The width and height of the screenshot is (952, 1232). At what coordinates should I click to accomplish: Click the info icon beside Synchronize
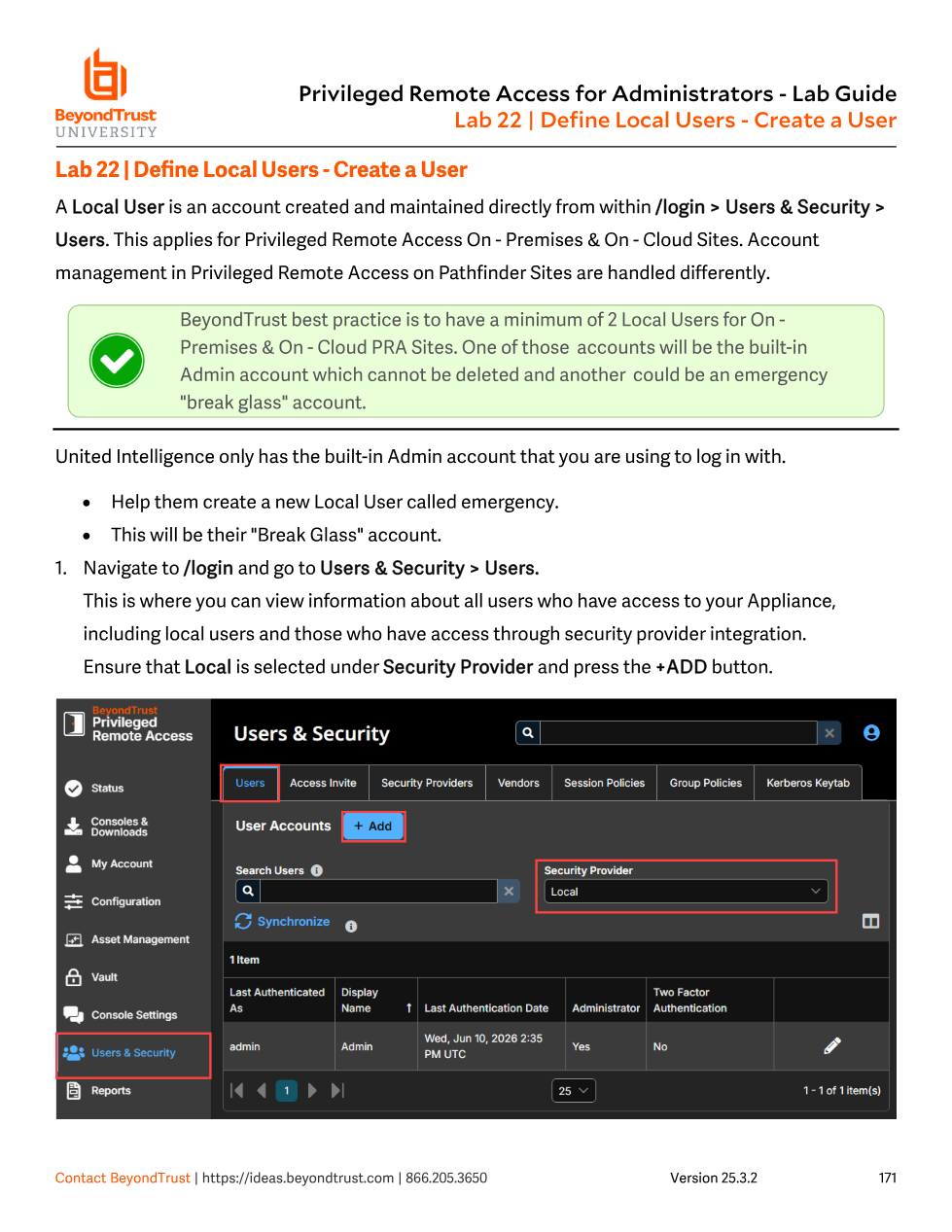pyautogui.click(x=351, y=927)
